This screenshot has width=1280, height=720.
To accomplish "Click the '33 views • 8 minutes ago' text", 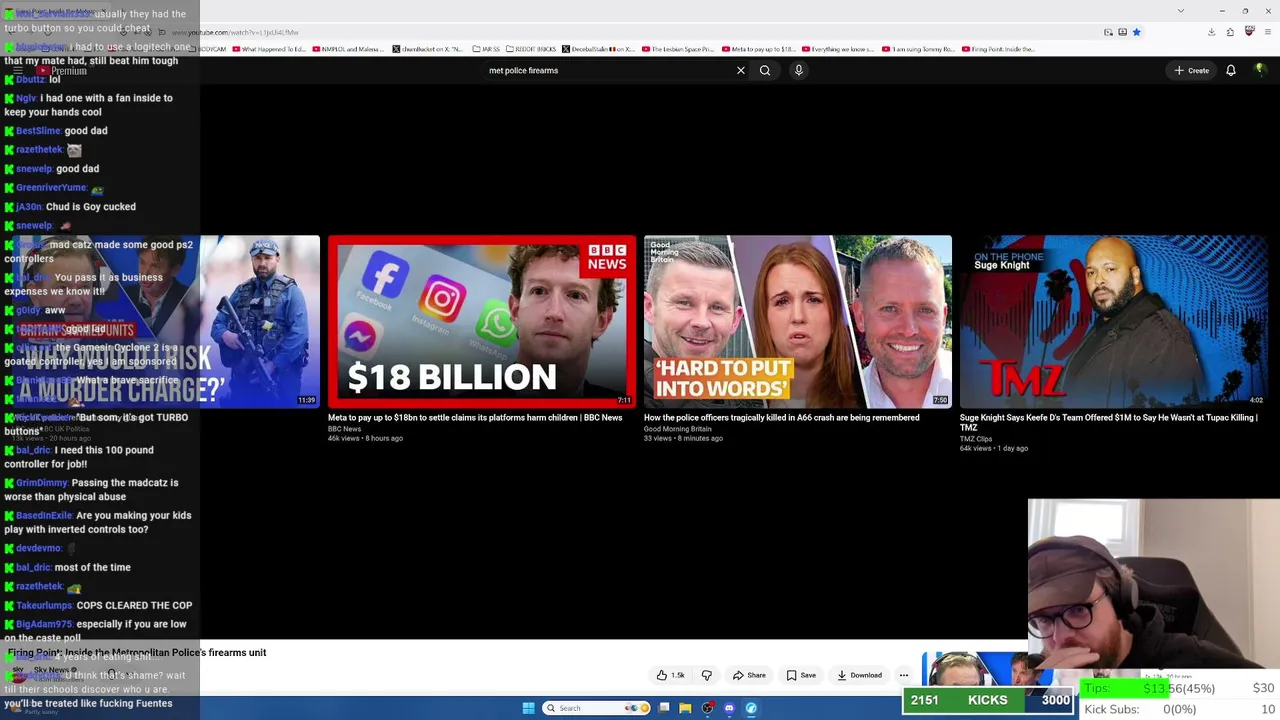I will point(683,439).
